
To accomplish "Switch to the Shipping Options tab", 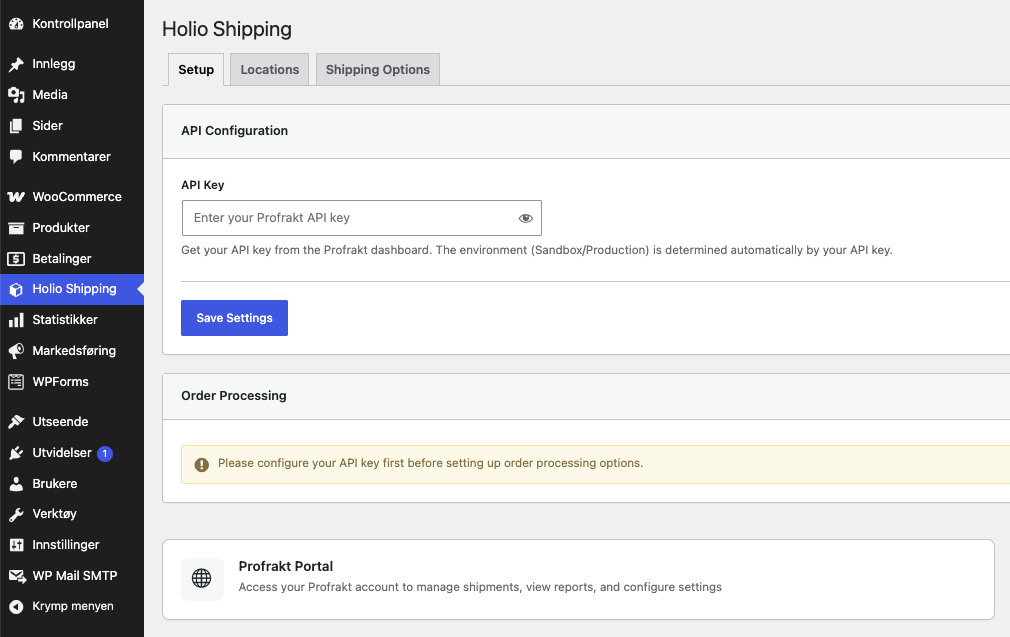I will [x=377, y=70].
